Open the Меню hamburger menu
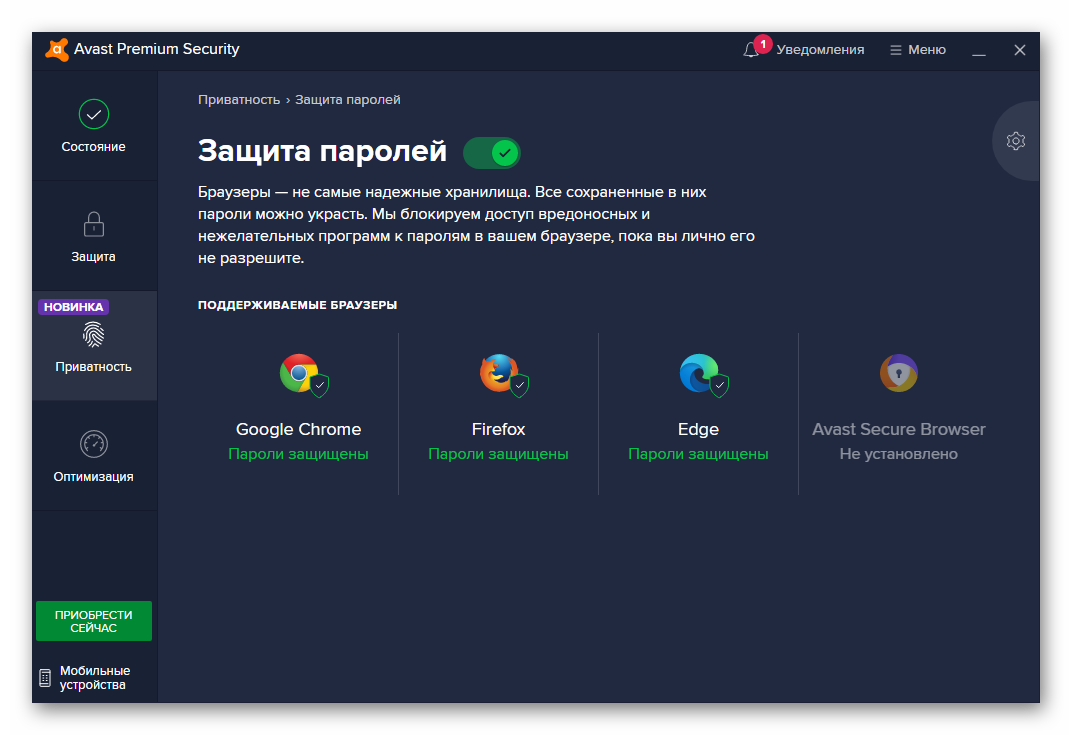 click(x=917, y=50)
